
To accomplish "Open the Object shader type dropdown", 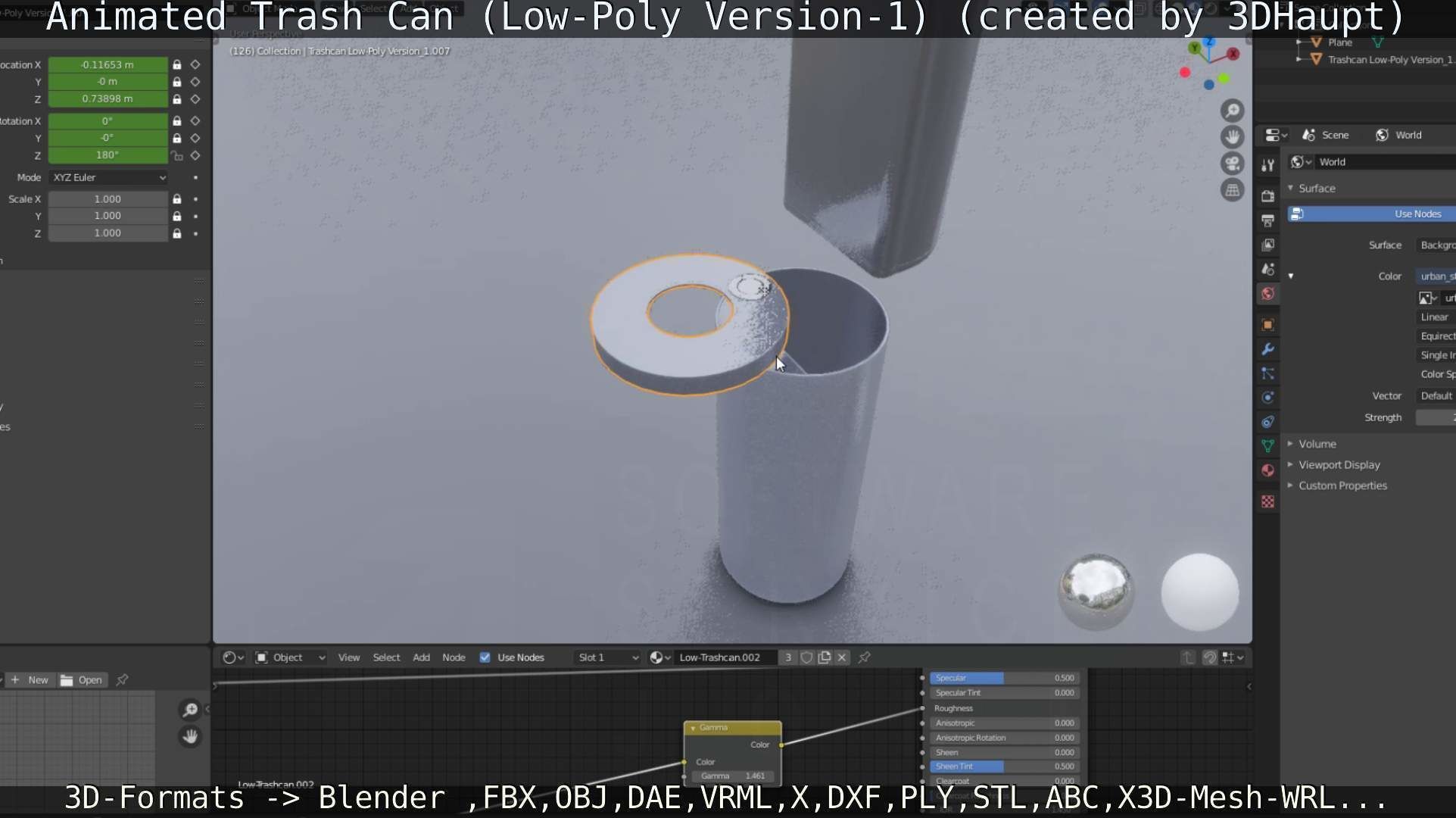I will pyautogui.click(x=290, y=657).
